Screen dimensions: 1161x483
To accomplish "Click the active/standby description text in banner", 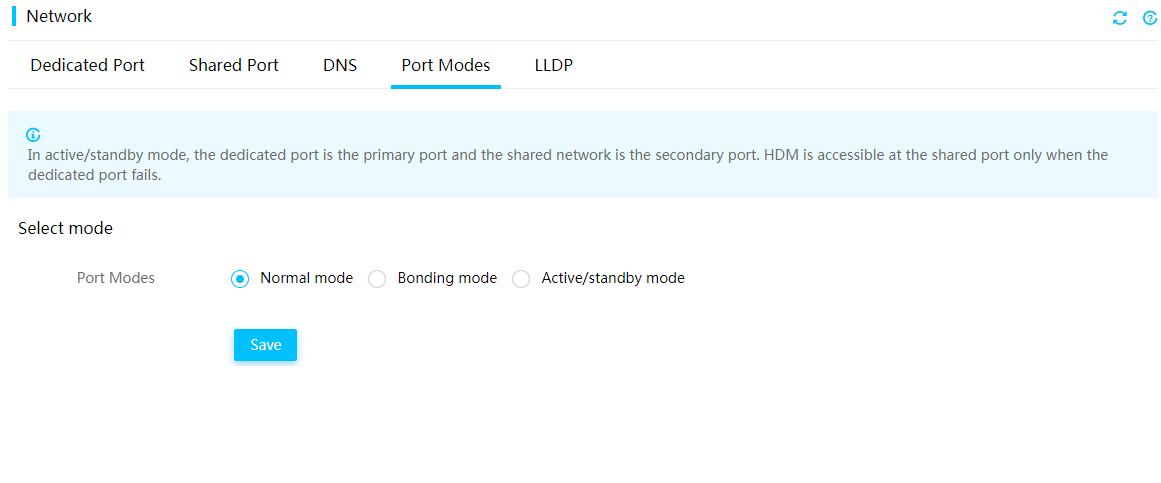I will tap(568, 166).
